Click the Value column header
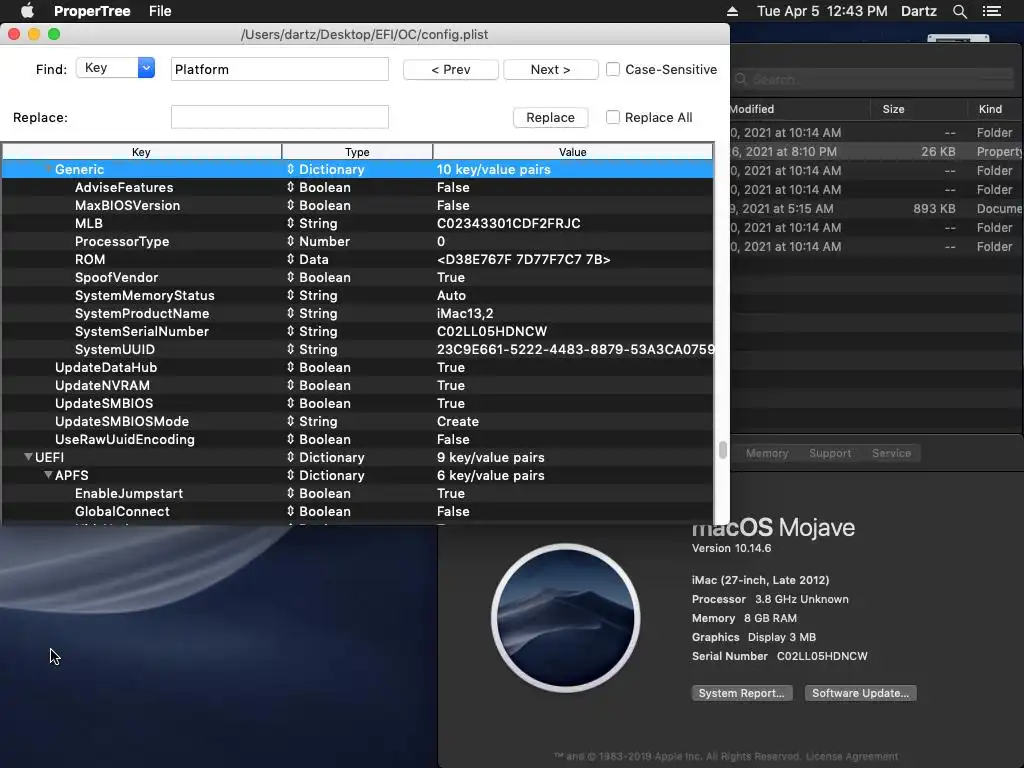Image resolution: width=1024 pixels, height=768 pixels. click(x=573, y=152)
